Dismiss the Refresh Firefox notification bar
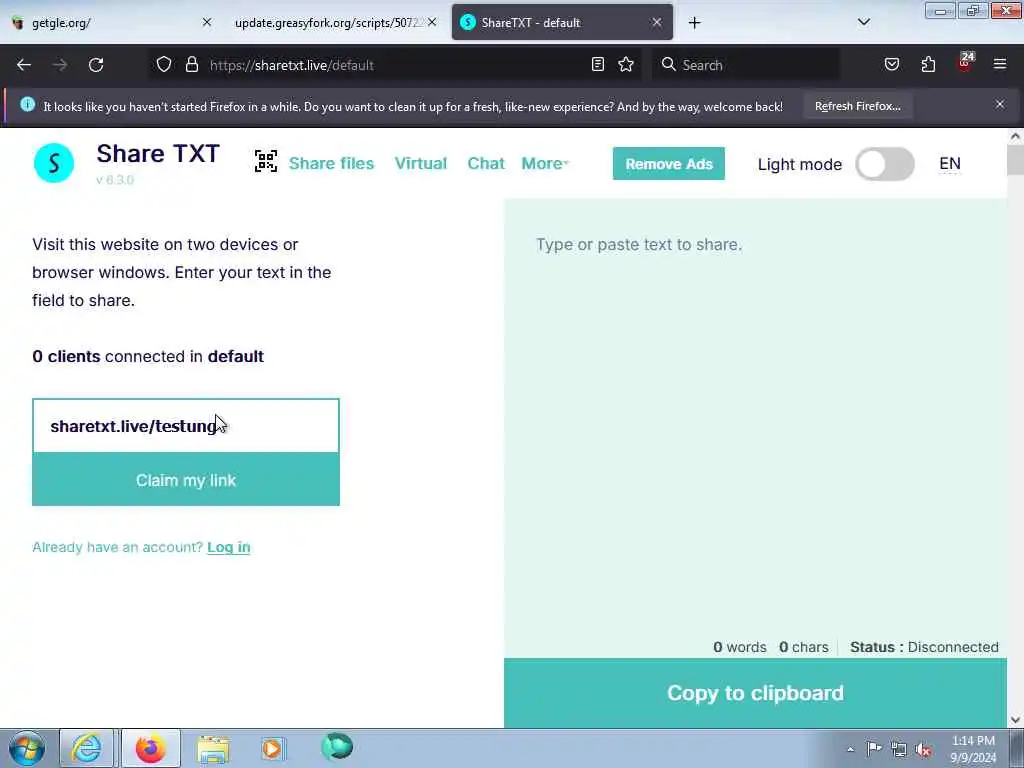Screen dimensions: 1024x768 (x=1000, y=104)
